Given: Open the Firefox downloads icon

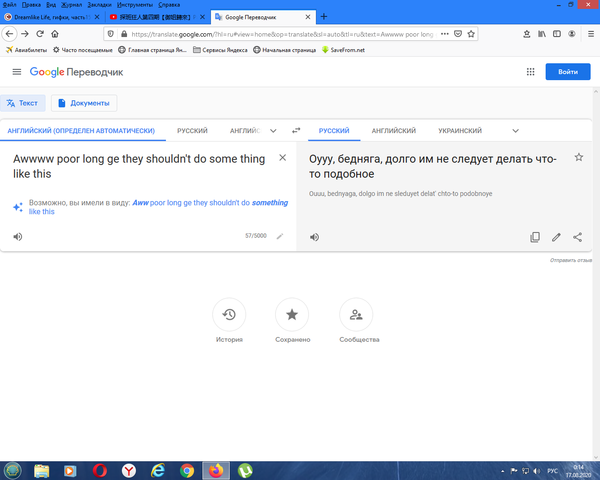Looking at the screenshot, I should (x=527, y=34).
